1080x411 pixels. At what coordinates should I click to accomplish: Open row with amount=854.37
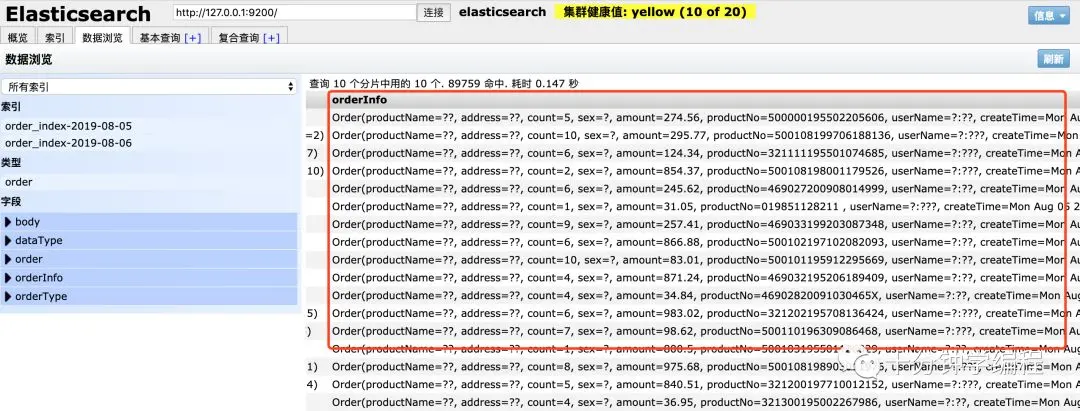(x=693, y=171)
